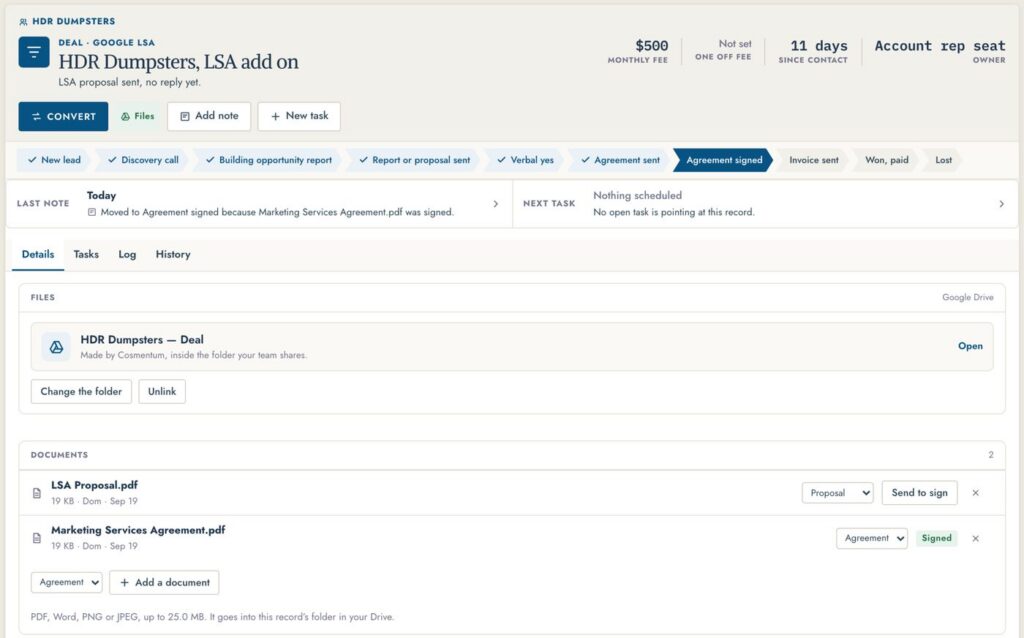Select the Verbal yes pipeline stage
Image resolution: width=1024 pixels, height=638 pixels.
(526, 160)
